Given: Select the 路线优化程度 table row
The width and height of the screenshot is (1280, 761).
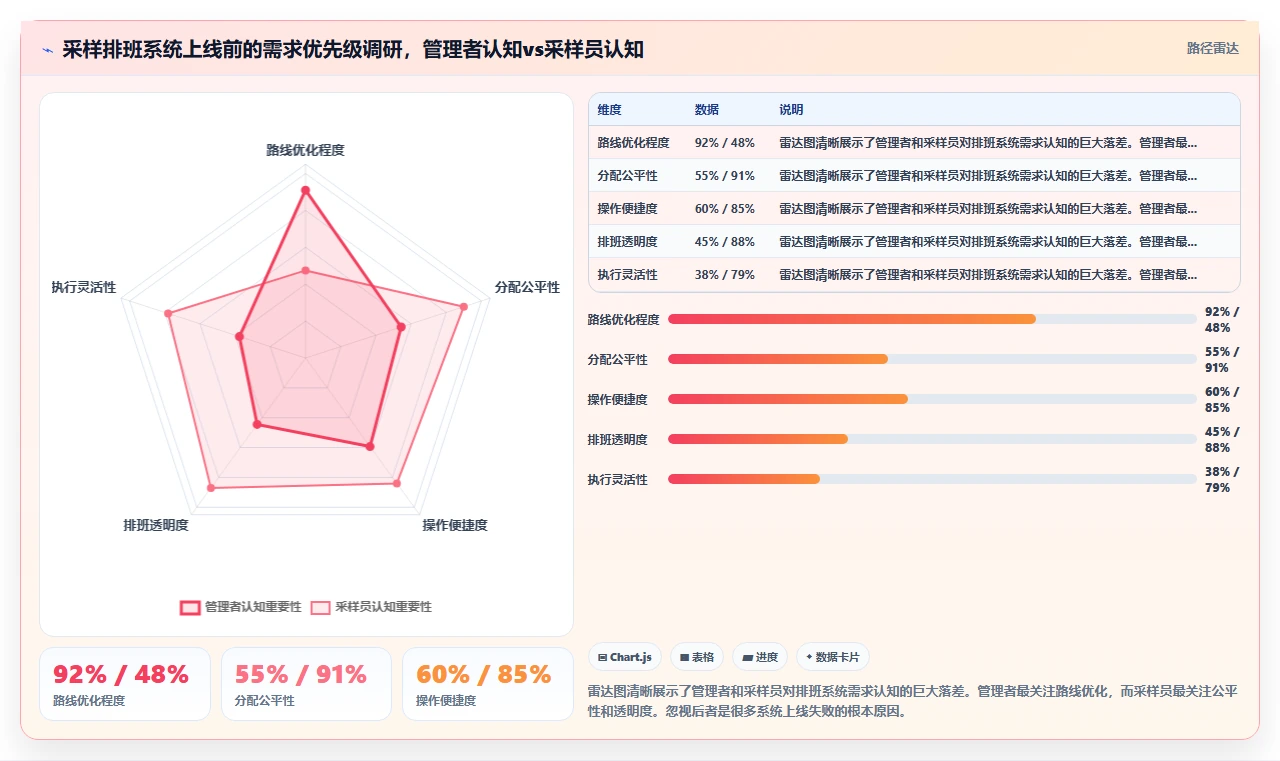Looking at the screenshot, I should tap(914, 143).
